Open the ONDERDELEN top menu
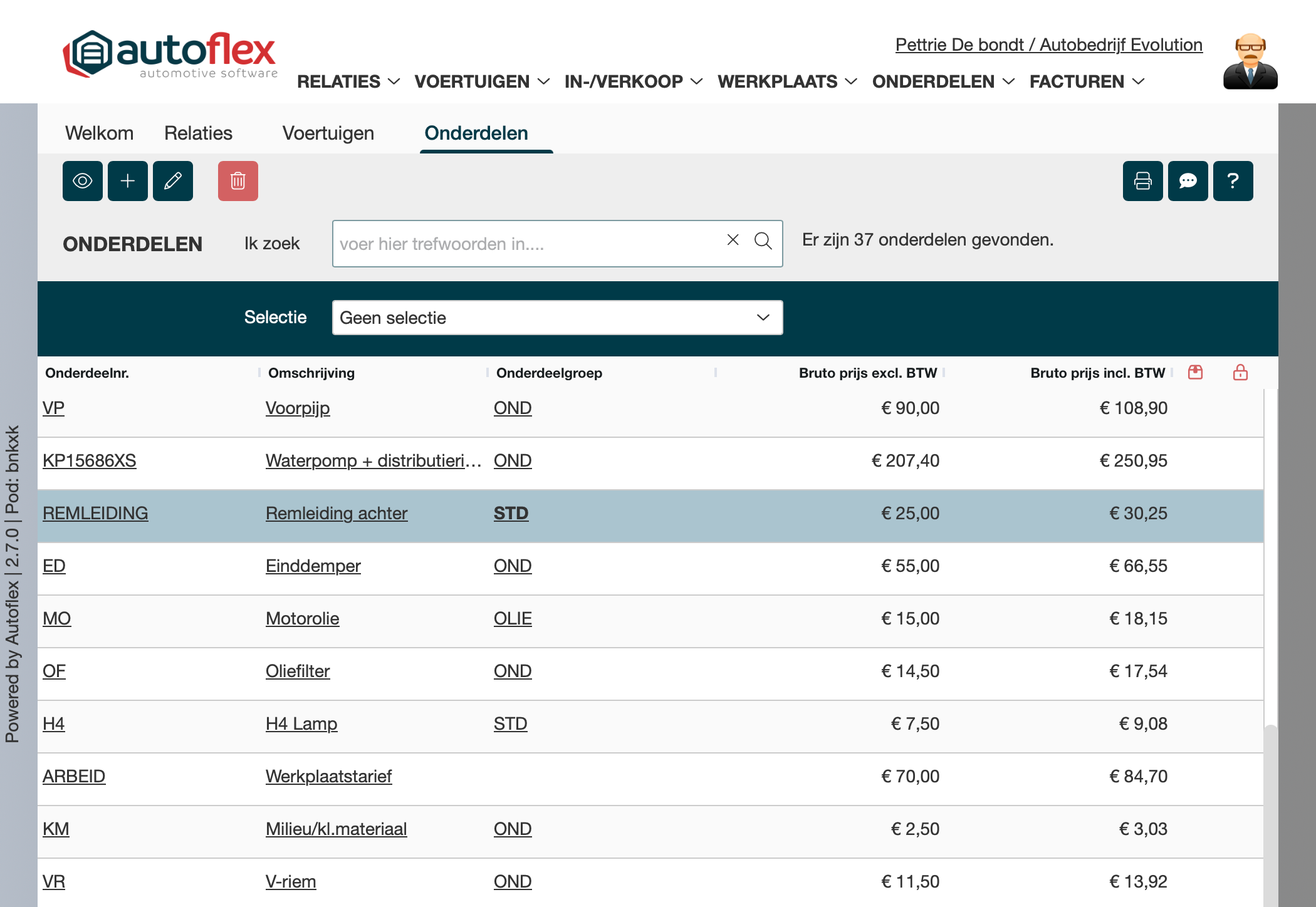 pos(943,81)
